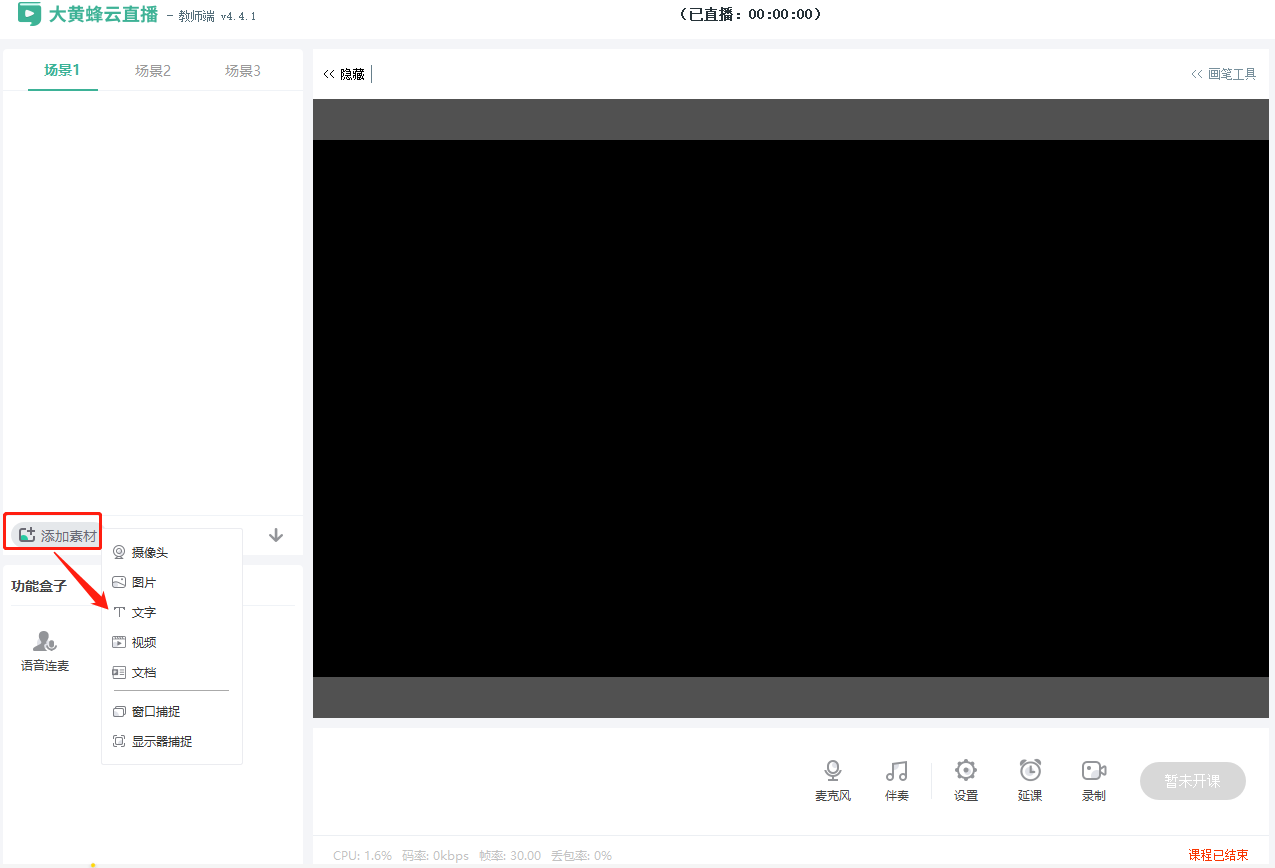Screen dimensions: 1275x868
Task: Click the 添加素材 add material button
Action: [58, 536]
